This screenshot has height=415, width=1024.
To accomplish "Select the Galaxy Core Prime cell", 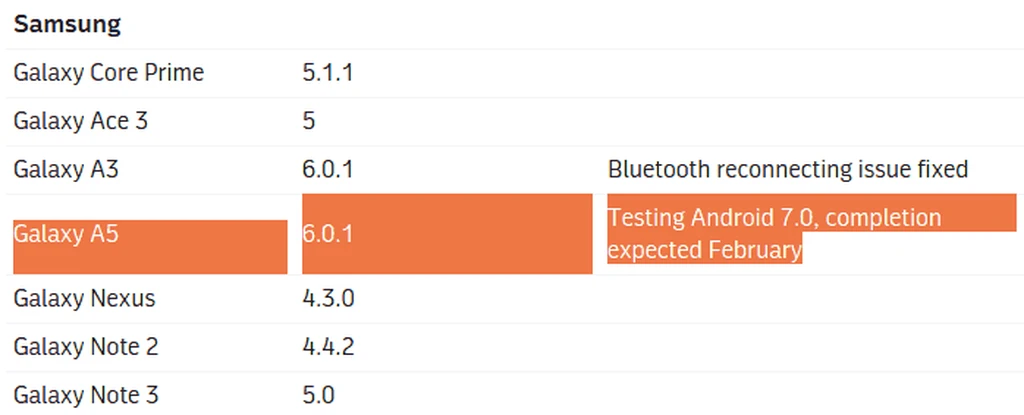I will 108,73.
